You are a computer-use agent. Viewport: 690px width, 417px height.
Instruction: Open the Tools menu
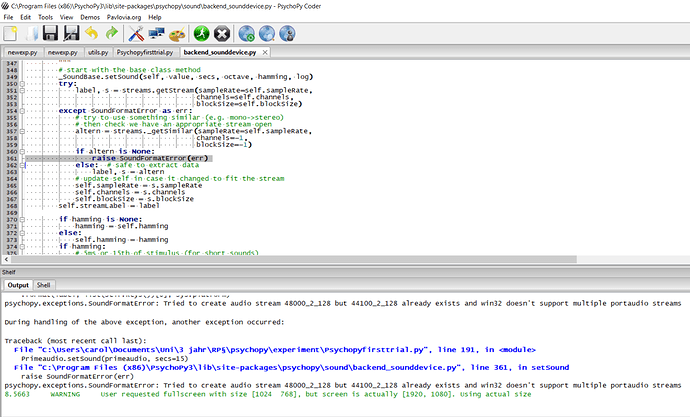(x=45, y=17)
